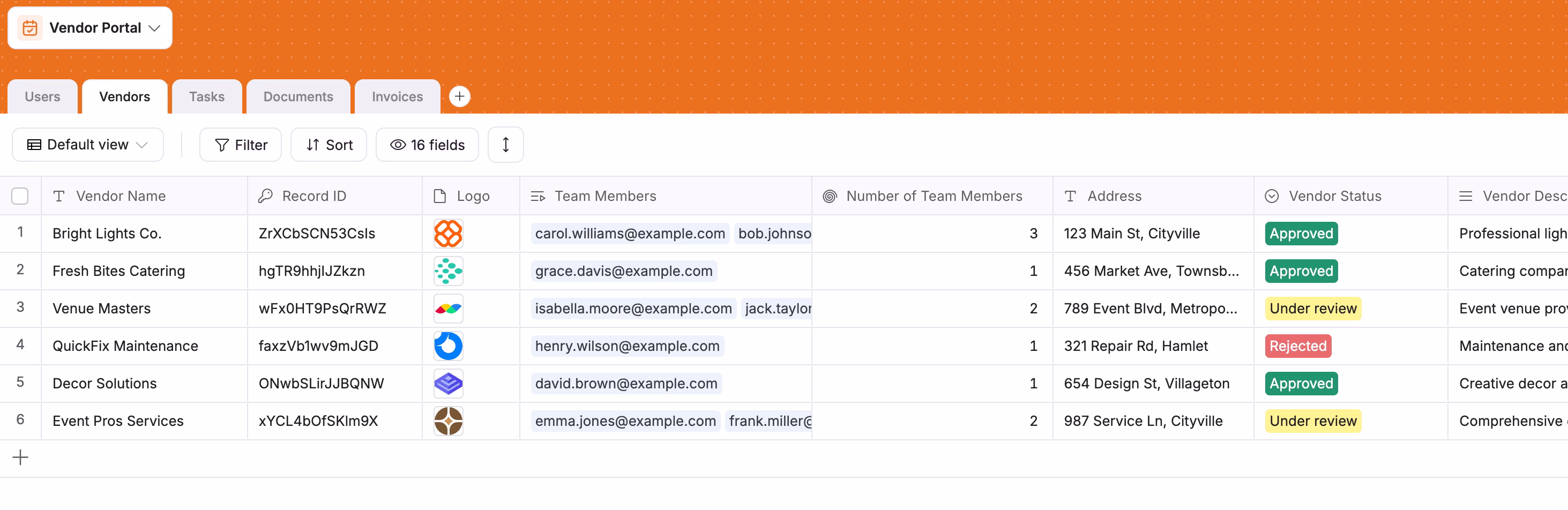This screenshot has width=1568, height=510.
Task: Open the Venue Masters logo thumbnail
Action: 448,308
